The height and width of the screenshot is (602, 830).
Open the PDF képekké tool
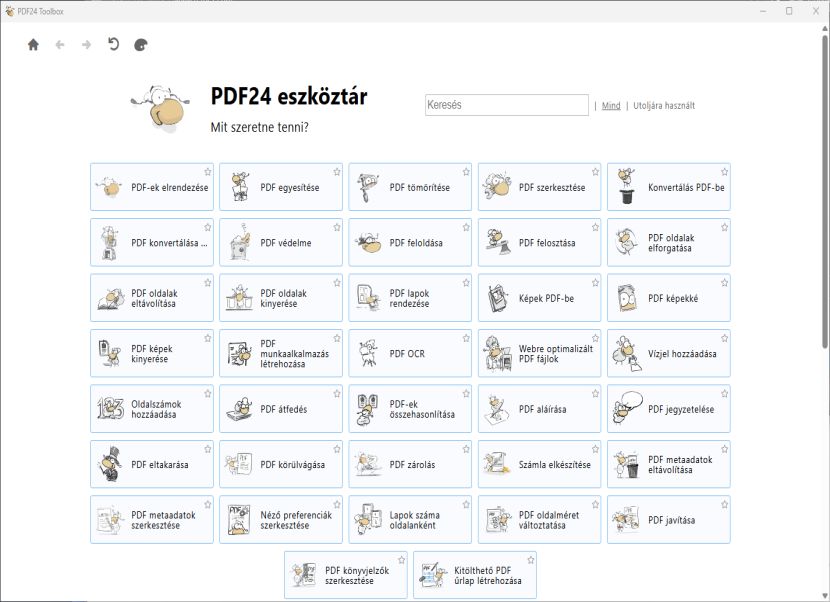pos(669,298)
